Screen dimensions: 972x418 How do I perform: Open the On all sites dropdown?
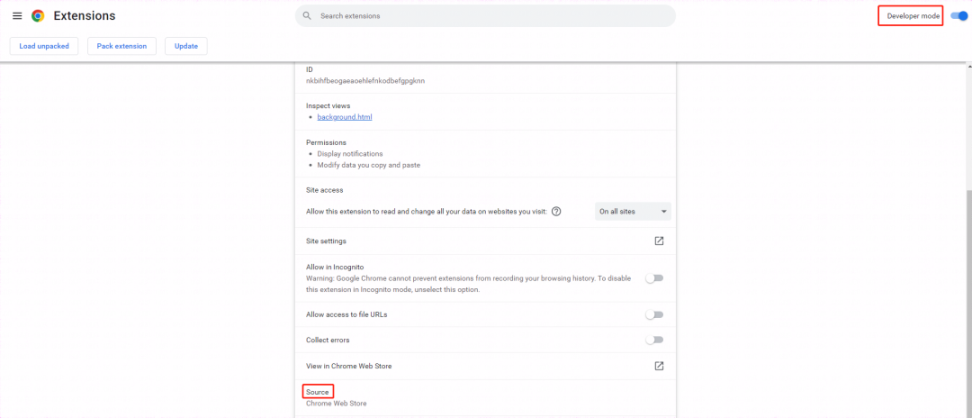[x=633, y=212]
